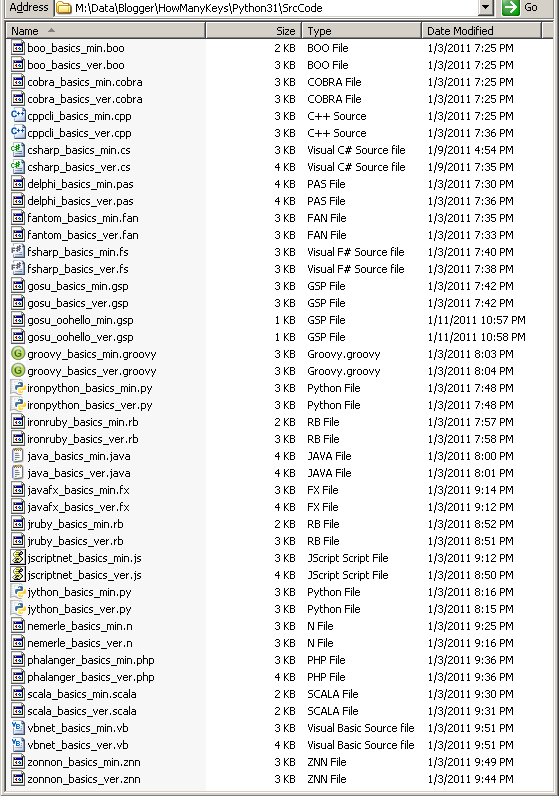Screen dimensions: 559x796
Task: Click the groovy_basics_ver.groovy Groovy icon
Action: tap(18, 371)
